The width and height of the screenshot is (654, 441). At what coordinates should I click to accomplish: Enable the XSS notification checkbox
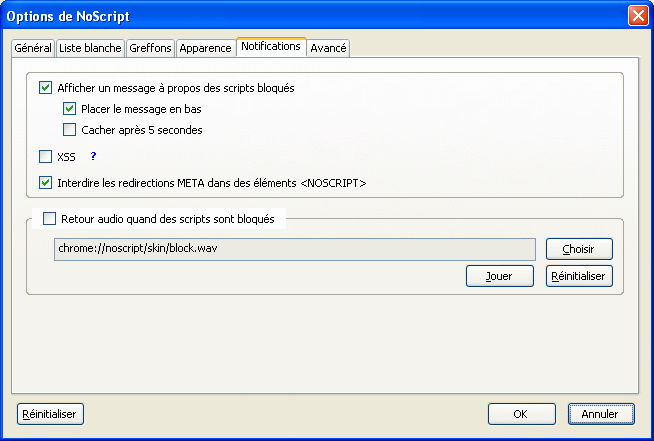45,157
